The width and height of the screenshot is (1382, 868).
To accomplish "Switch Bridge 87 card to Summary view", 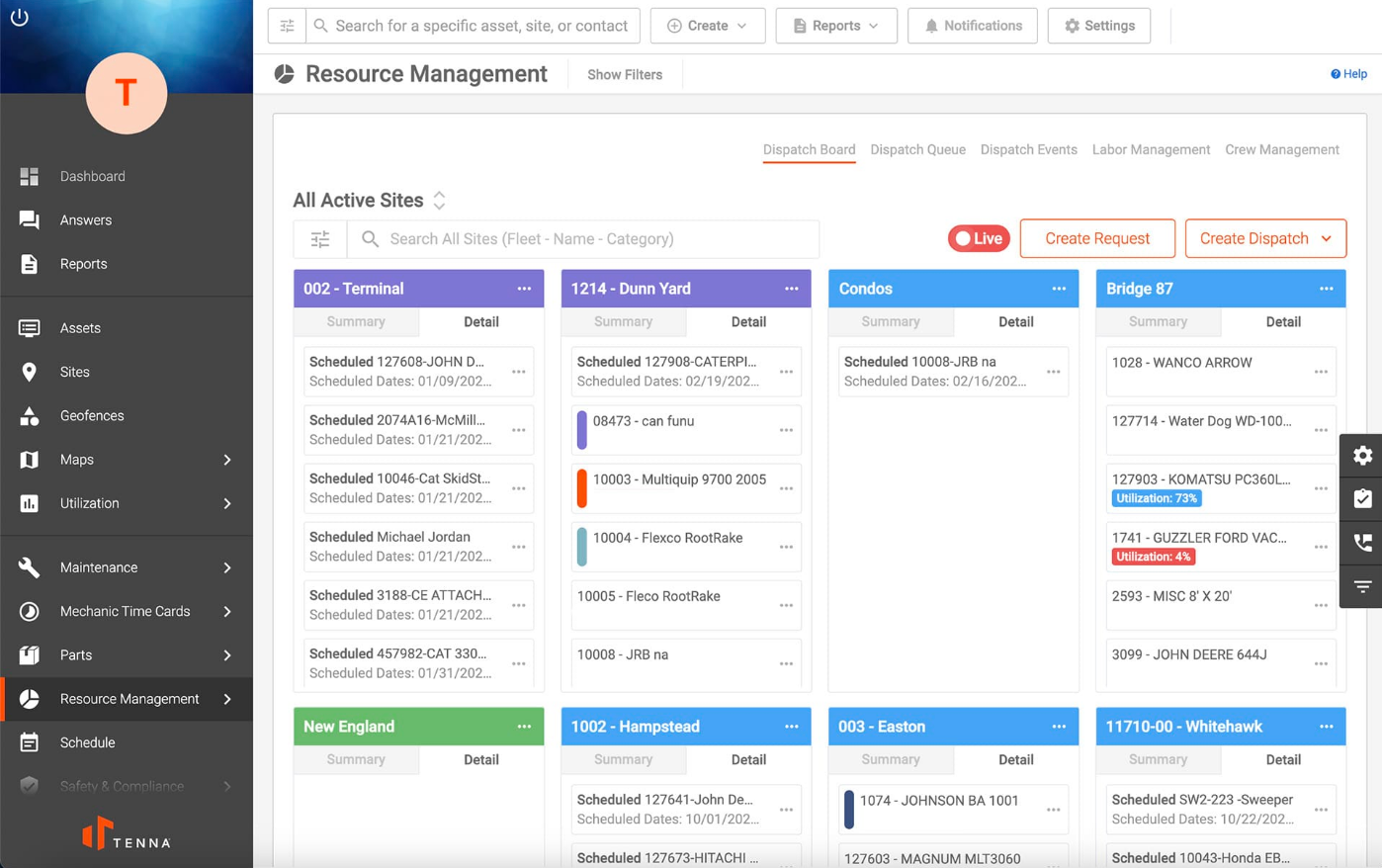I will coord(1158,321).
